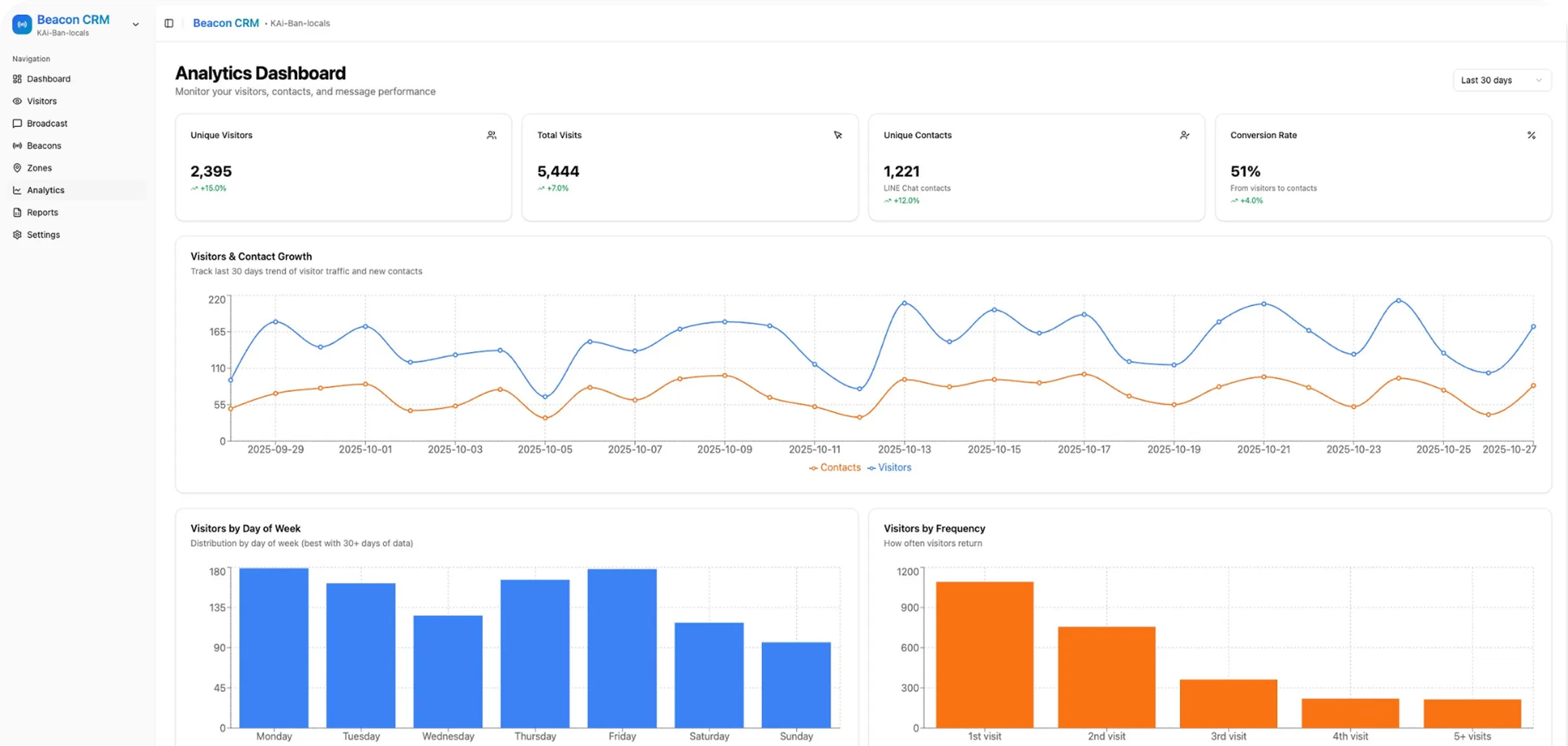Image resolution: width=1568 pixels, height=746 pixels.
Task: Click the Beacon CRM breadcrumb link
Action: click(x=226, y=22)
